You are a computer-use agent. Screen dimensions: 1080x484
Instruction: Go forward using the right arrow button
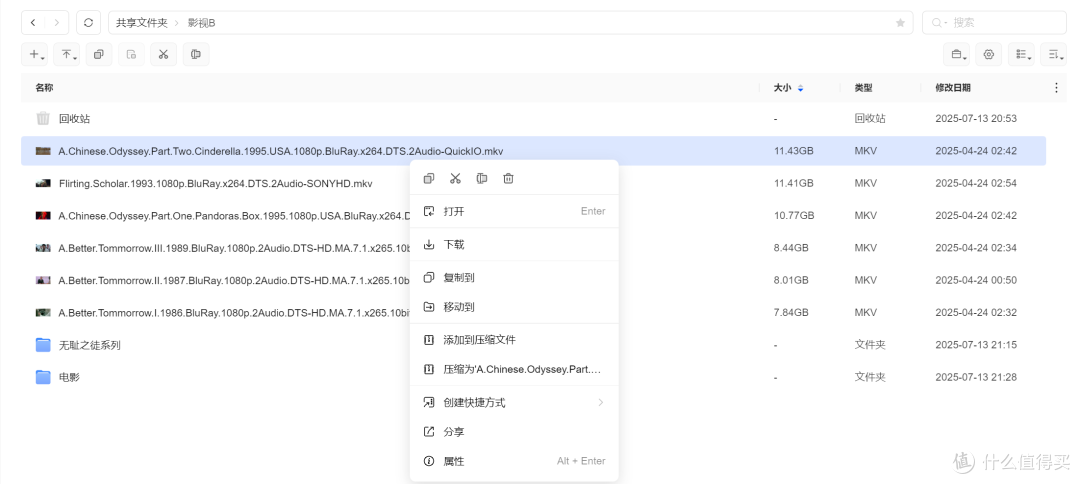56,23
